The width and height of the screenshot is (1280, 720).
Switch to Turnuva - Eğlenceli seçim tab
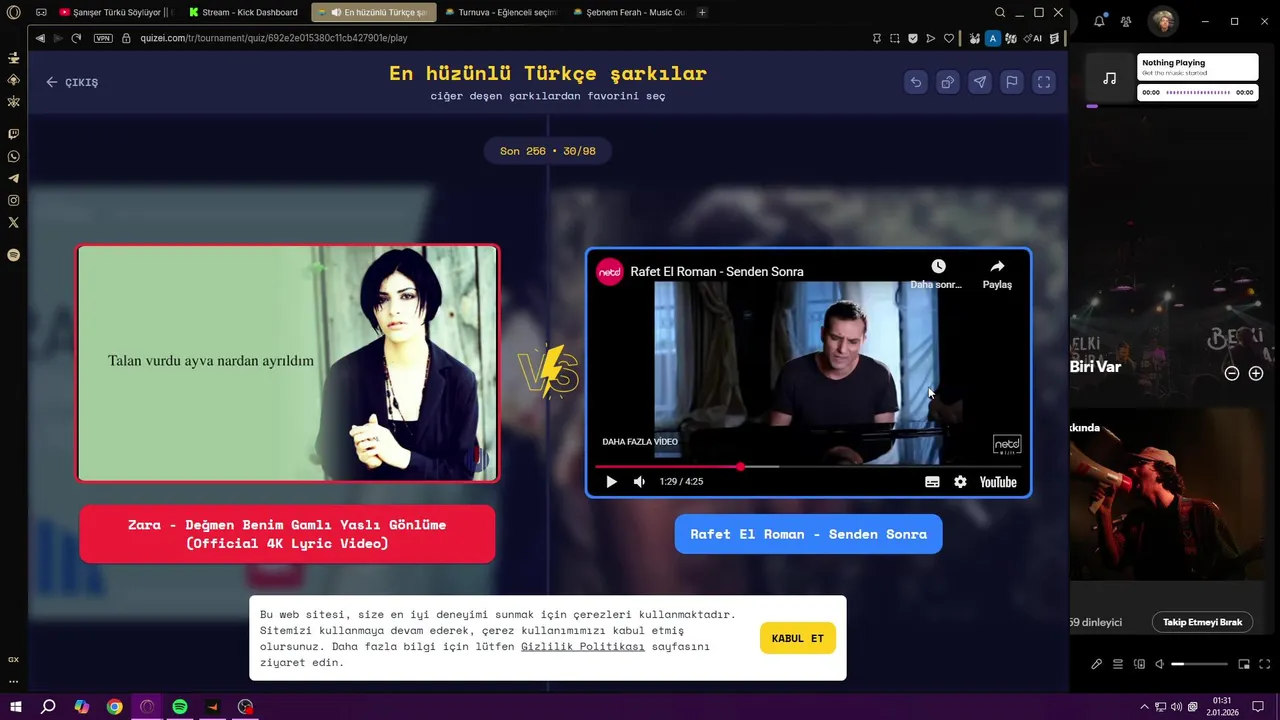(501, 12)
